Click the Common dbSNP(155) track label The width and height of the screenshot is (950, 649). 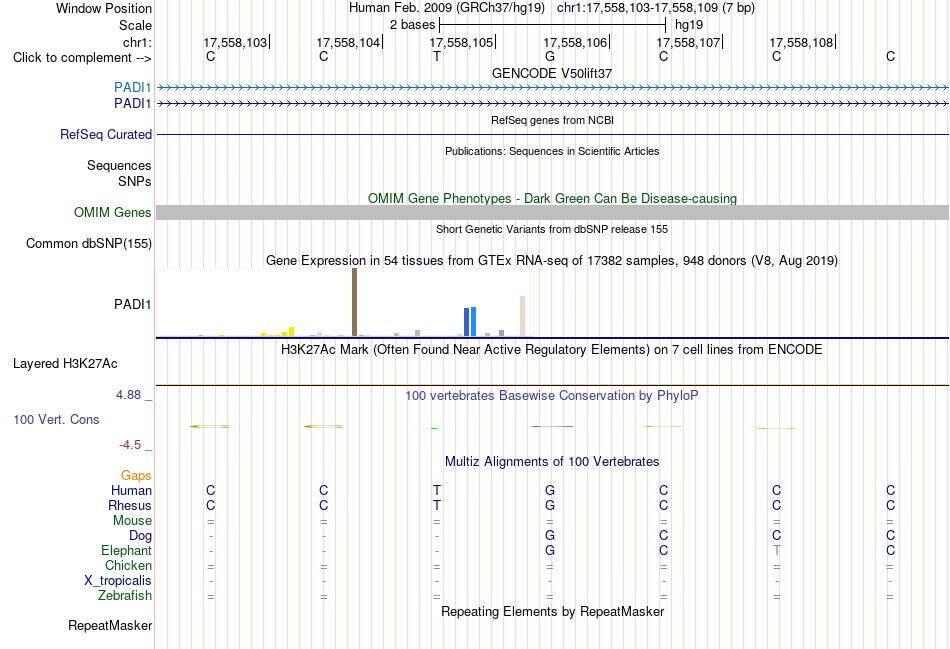coord(89,244)
